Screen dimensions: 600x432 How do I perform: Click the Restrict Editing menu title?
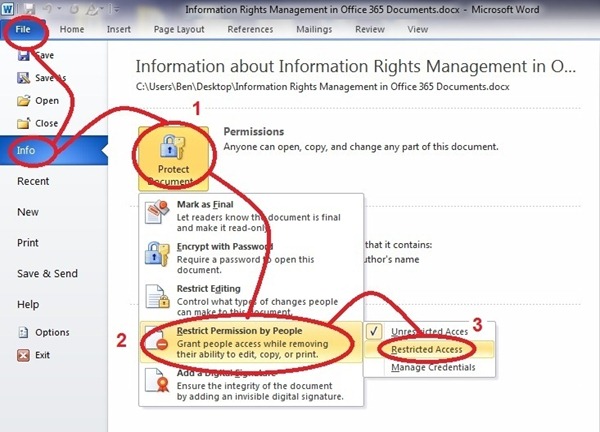pos(209,289)
